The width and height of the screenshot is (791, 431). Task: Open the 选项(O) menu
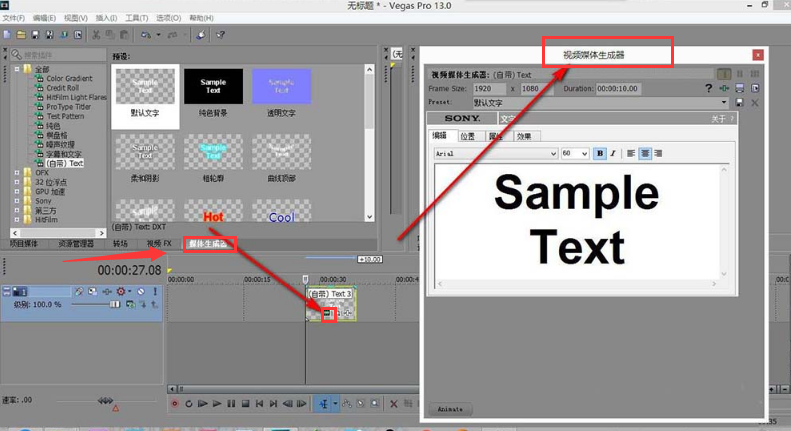pyautogui.click(x=168, y=18)
